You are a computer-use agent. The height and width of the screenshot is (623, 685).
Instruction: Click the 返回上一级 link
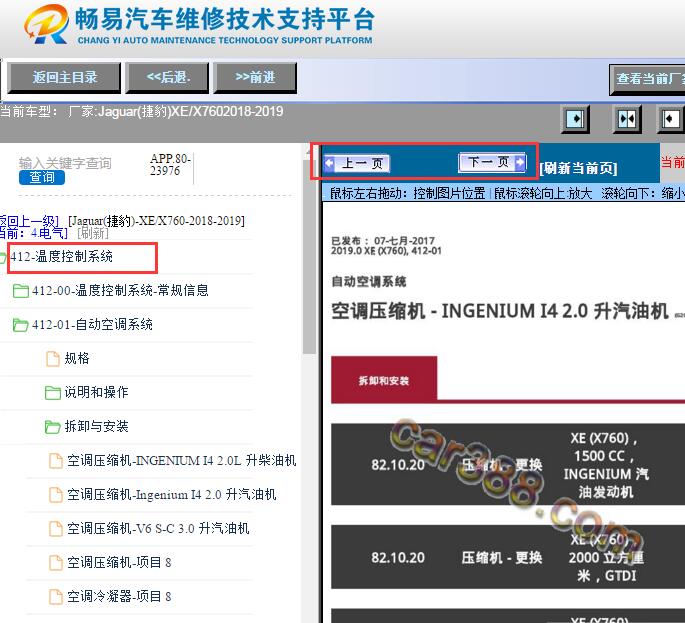29,221
